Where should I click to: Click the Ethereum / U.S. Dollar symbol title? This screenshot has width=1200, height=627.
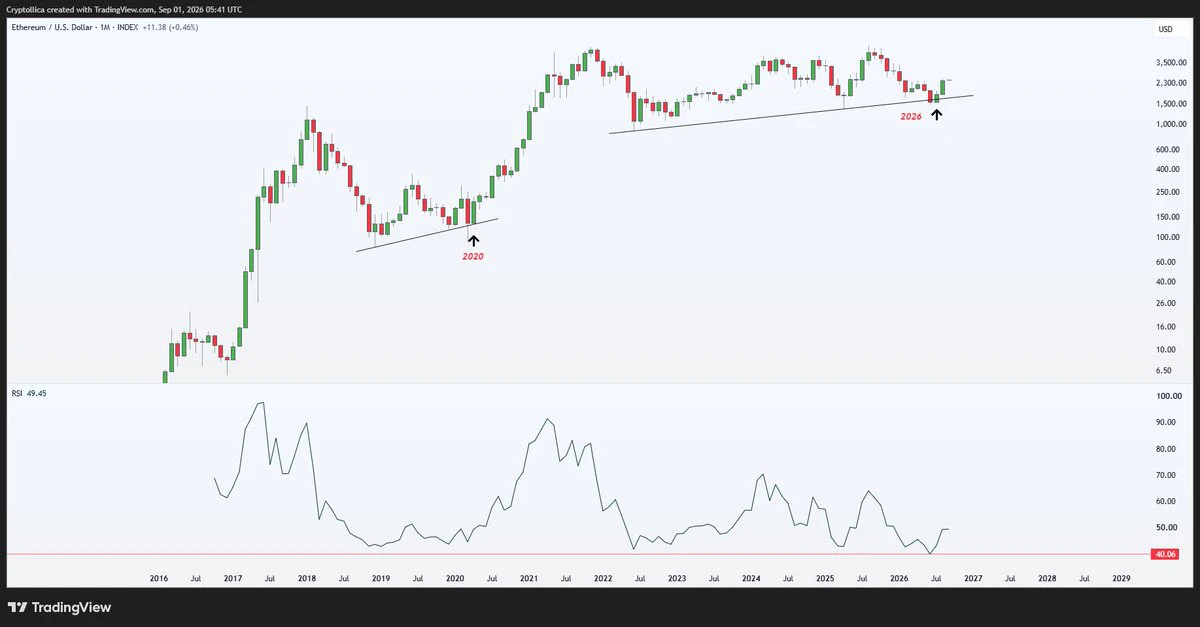point(50,27)
